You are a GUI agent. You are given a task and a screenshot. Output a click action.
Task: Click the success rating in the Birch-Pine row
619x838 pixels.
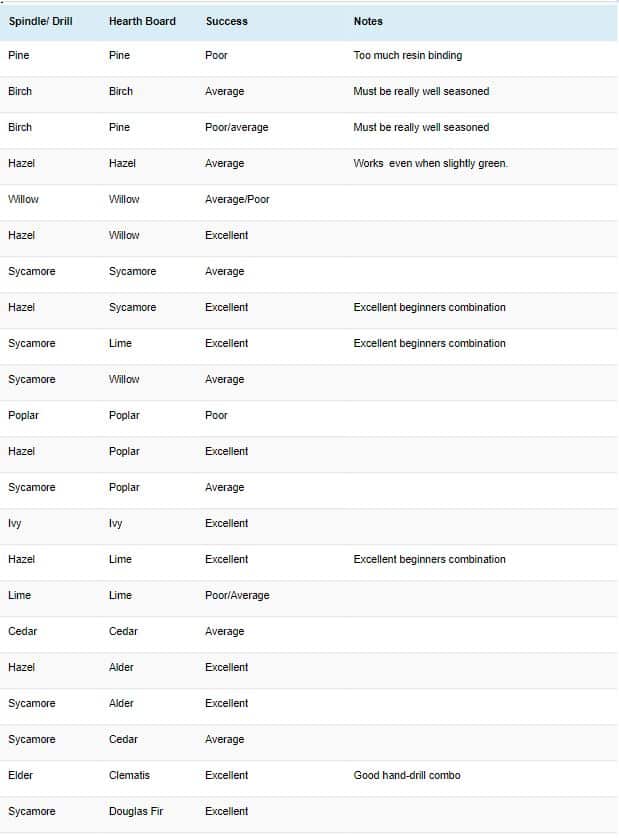tap(236, 127)
